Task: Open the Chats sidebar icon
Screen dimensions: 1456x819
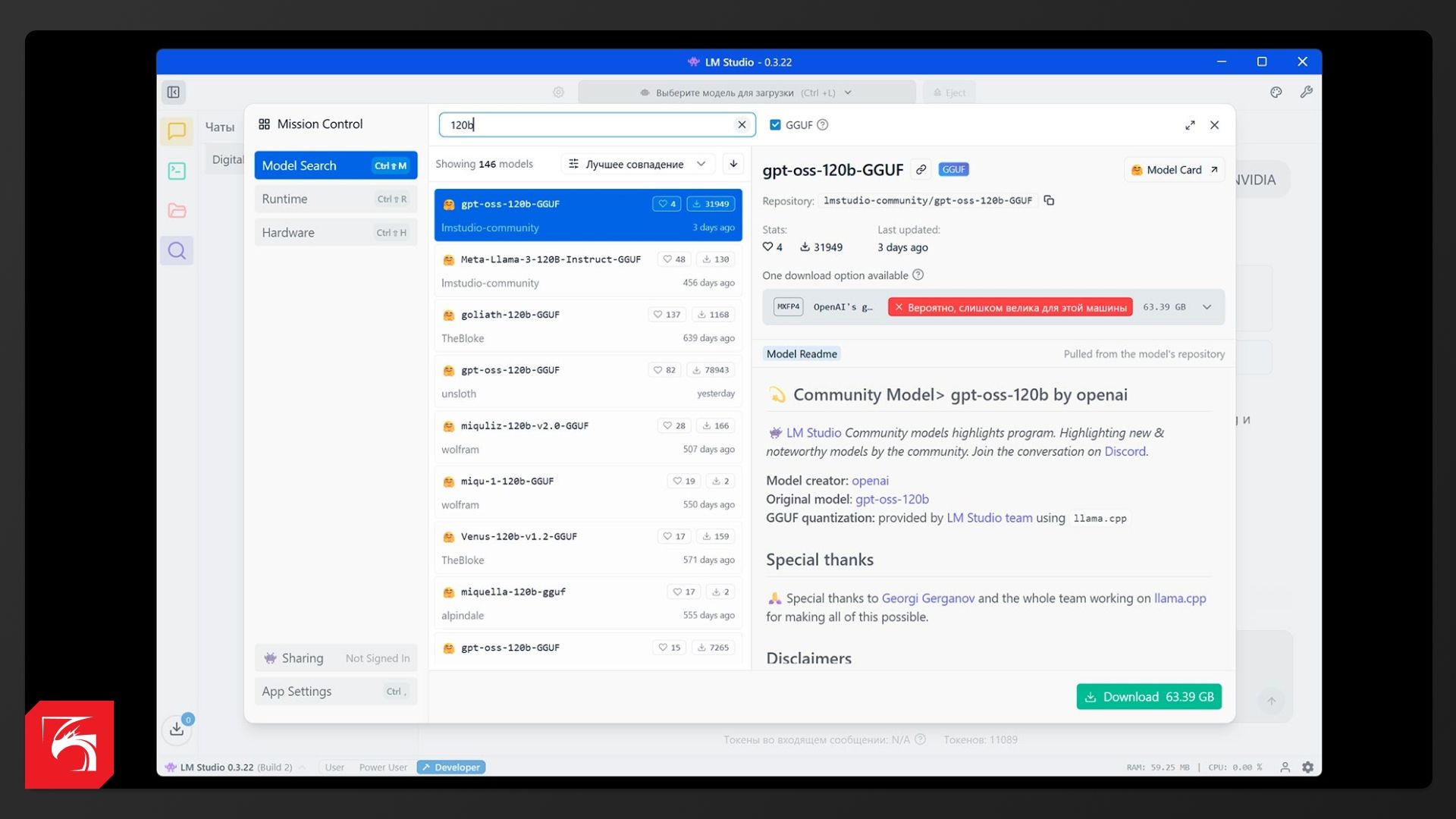Action: pos(177,131)
